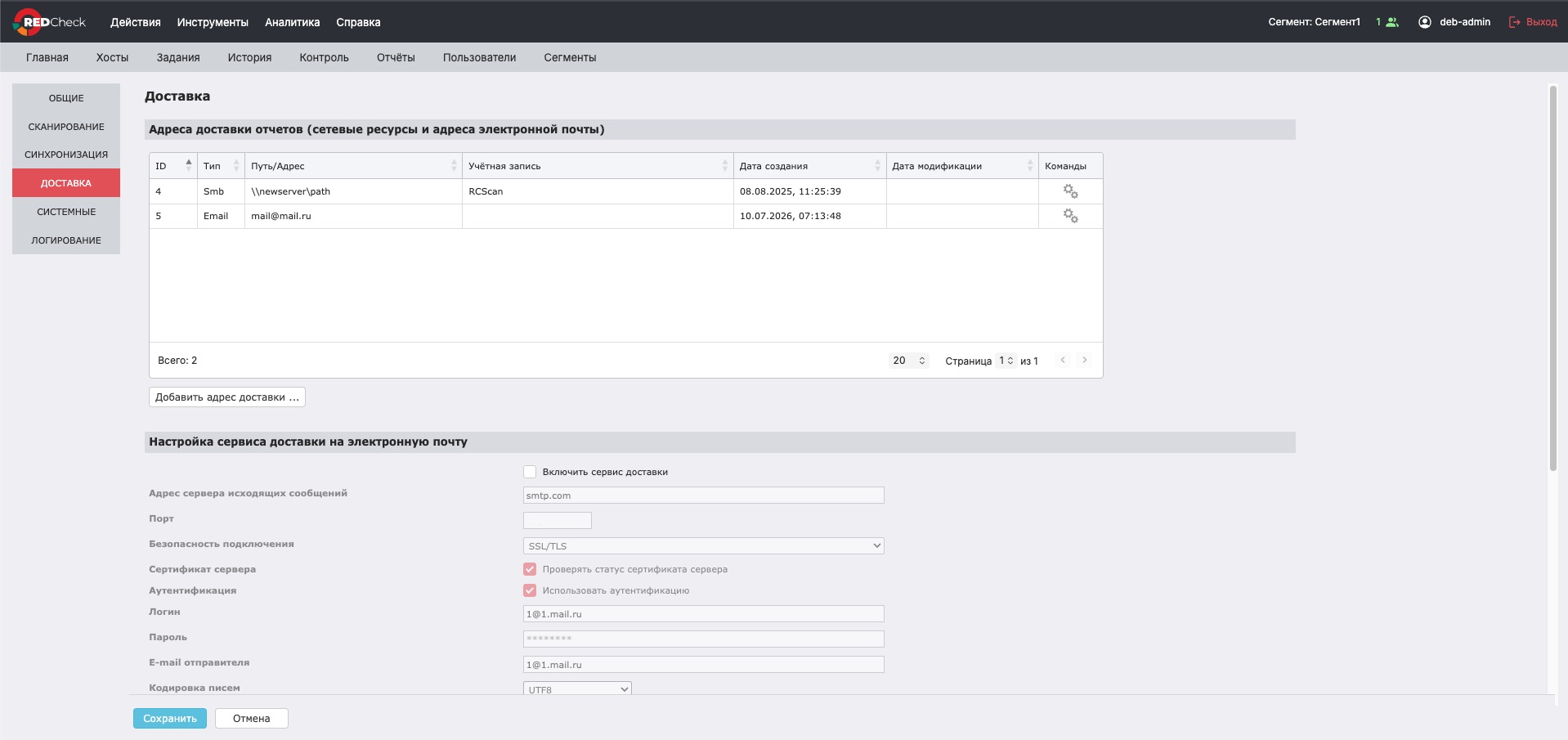Open the Контроль tab
1568x740 pixels.
324,57
